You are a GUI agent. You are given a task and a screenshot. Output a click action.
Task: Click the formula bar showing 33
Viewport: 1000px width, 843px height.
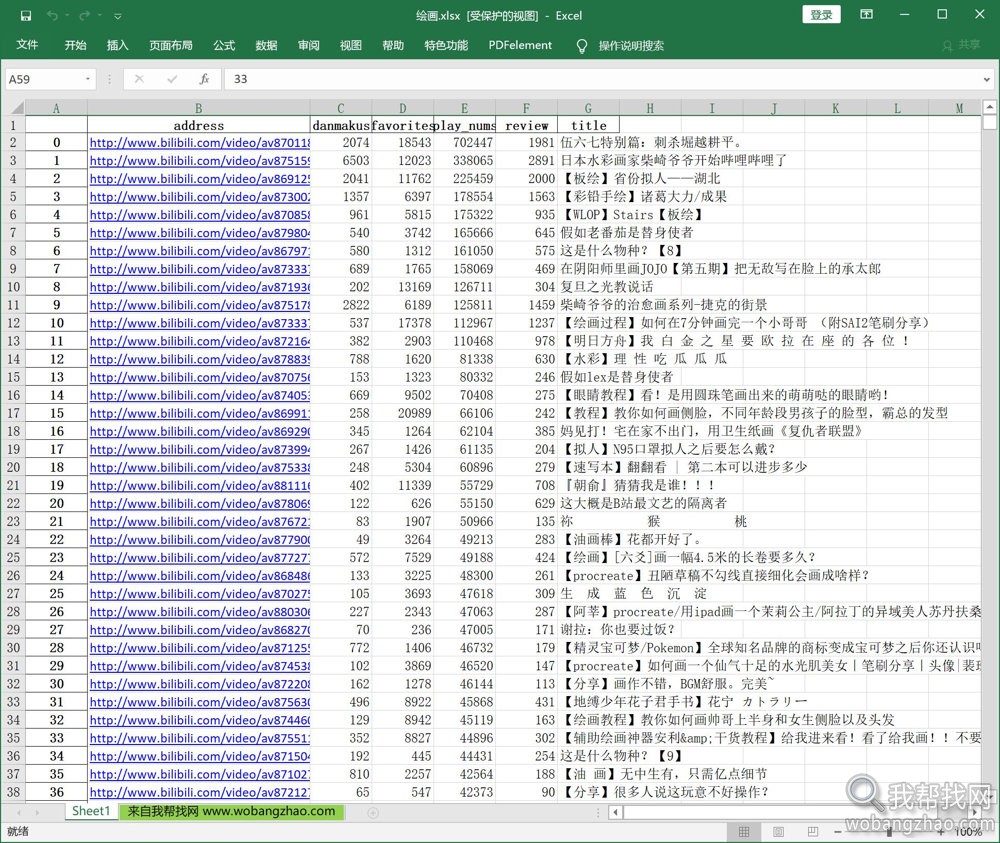(603, 79)
